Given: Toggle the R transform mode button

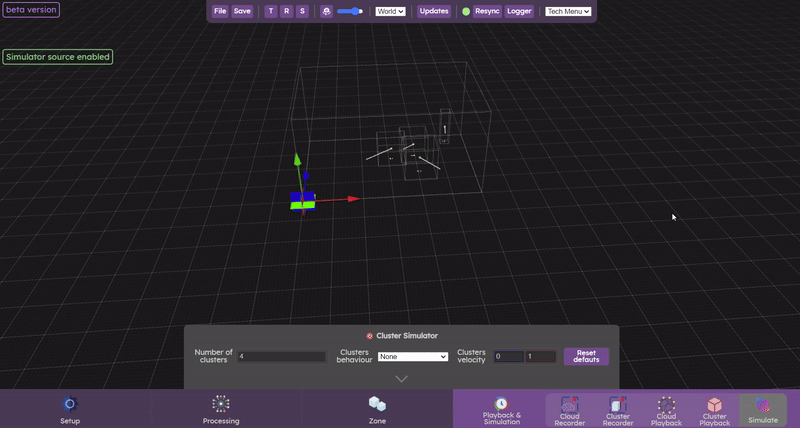Looking at the screenshot, I should pyautogui.click(x=286, y=11).
